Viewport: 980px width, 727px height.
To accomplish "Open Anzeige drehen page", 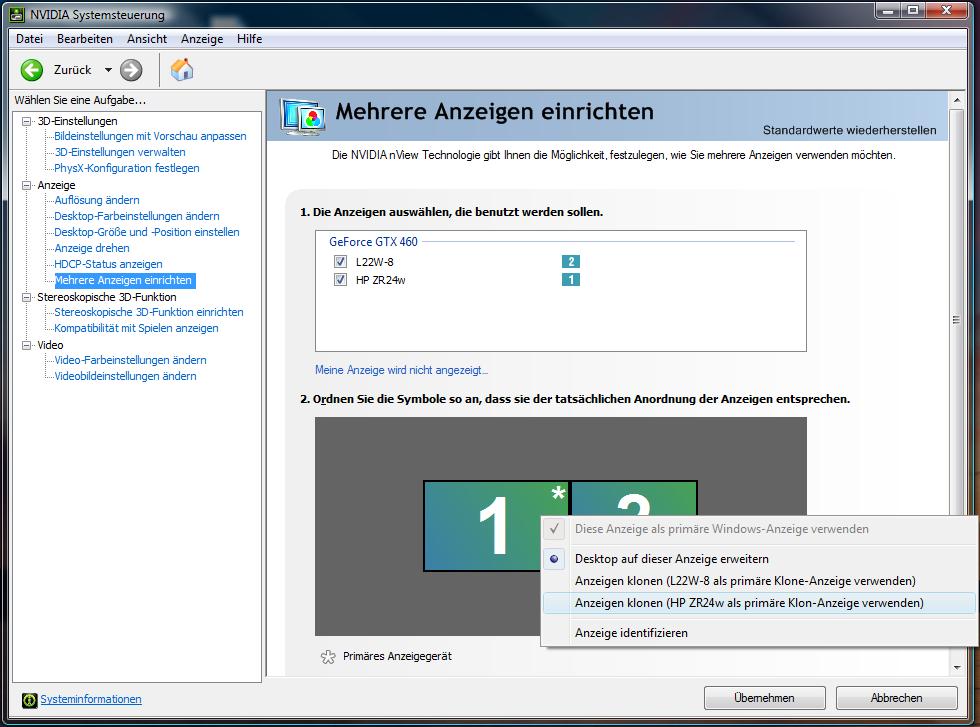I will (x=92, y=248).
